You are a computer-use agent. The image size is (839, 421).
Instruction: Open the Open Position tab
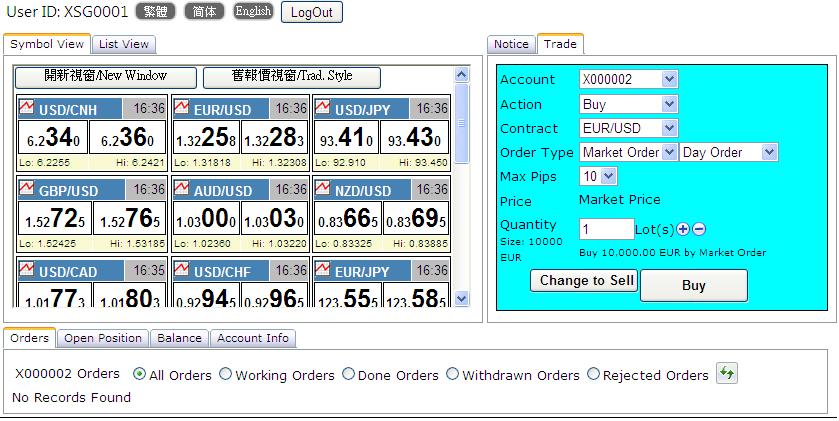point(103,338)
